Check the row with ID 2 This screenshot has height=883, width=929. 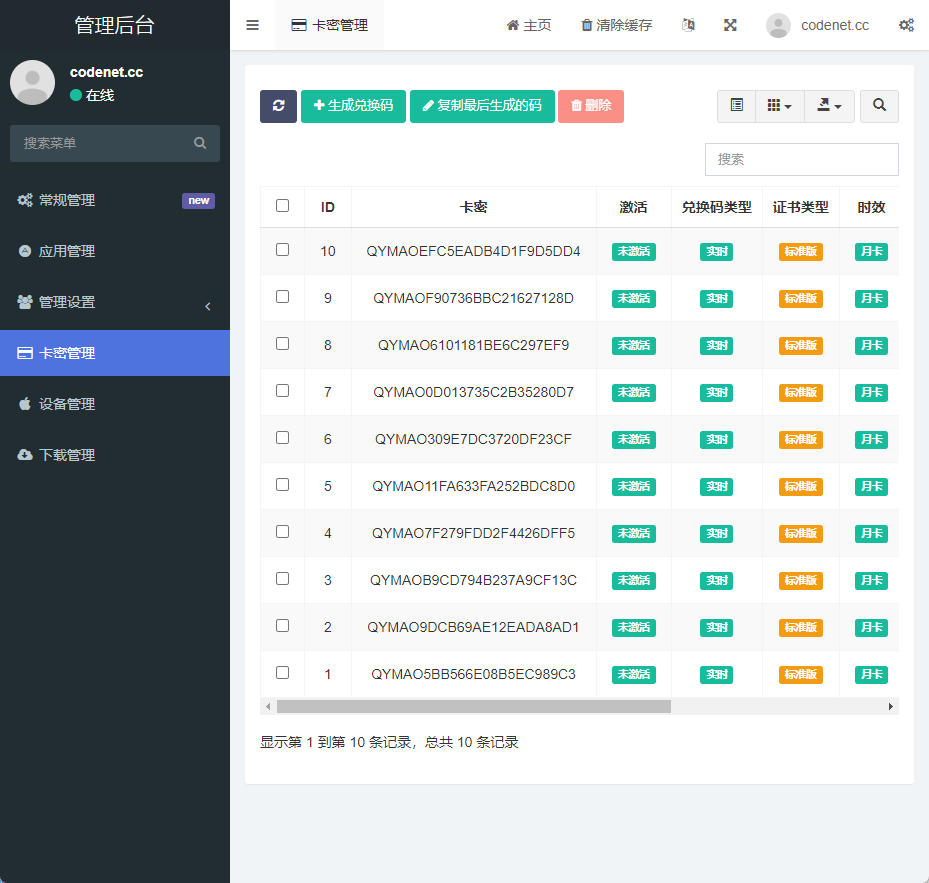pyautogui.click(x=283, y=626)
